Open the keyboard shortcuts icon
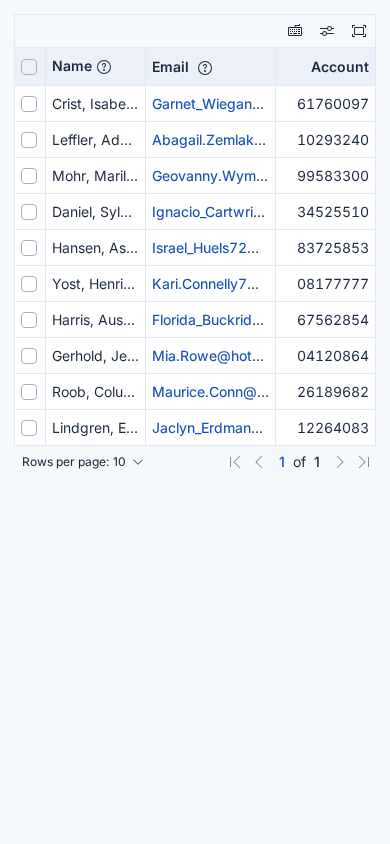 point(295,31)
